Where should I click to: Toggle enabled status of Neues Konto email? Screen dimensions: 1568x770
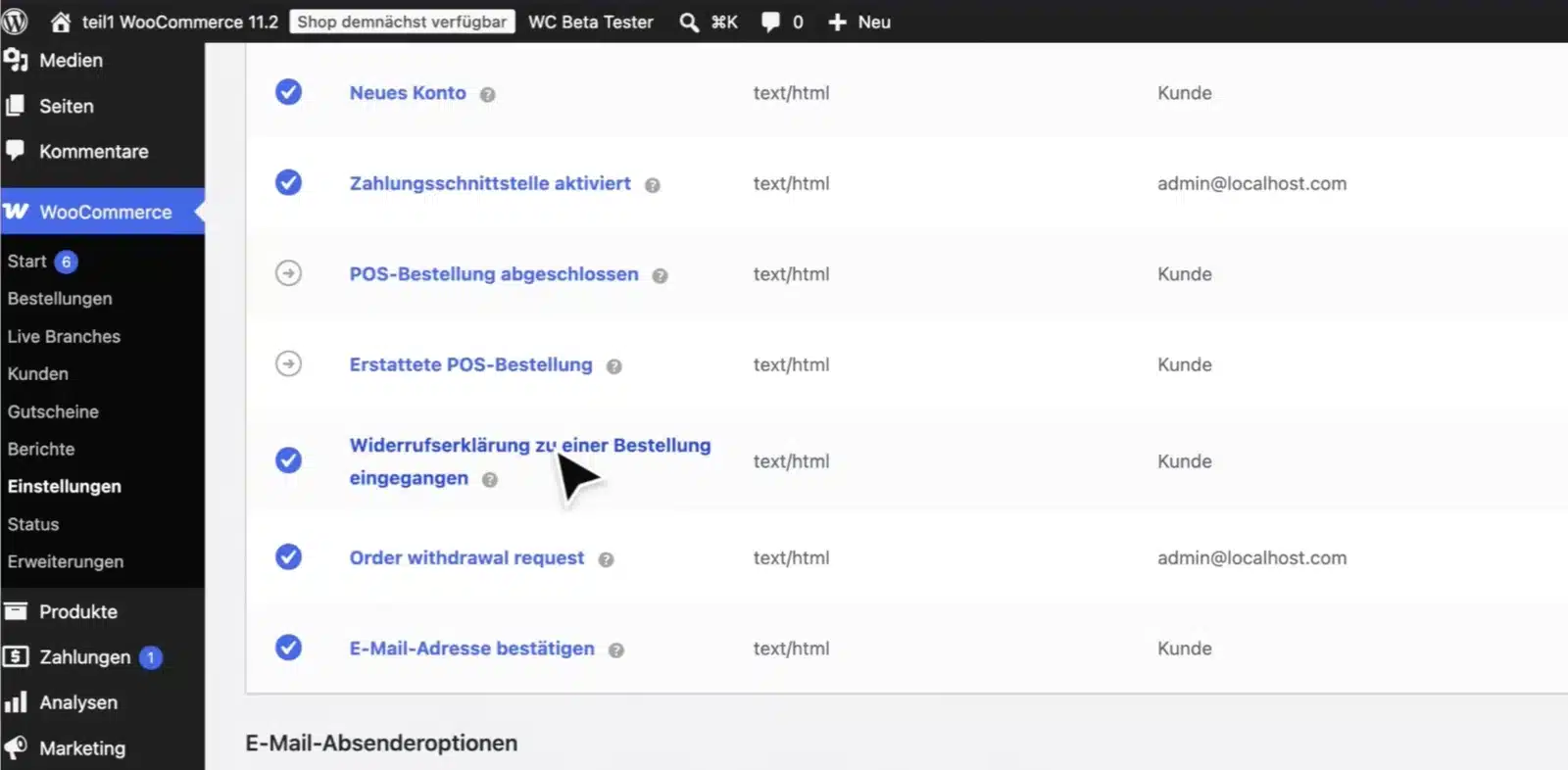[x=288, y=92]
